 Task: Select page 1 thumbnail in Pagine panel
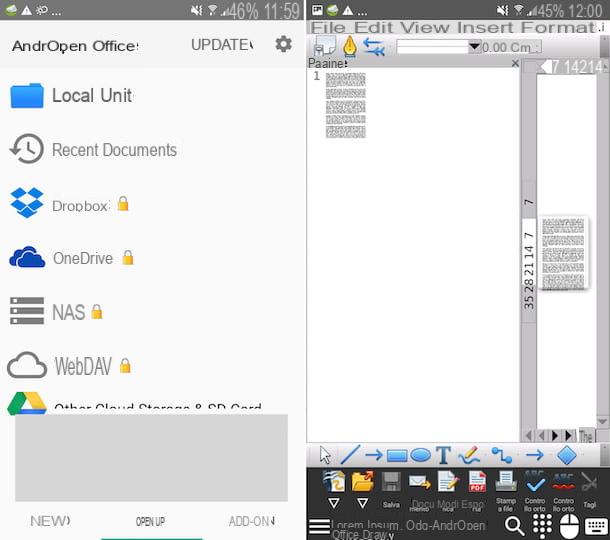pos(345,105)
